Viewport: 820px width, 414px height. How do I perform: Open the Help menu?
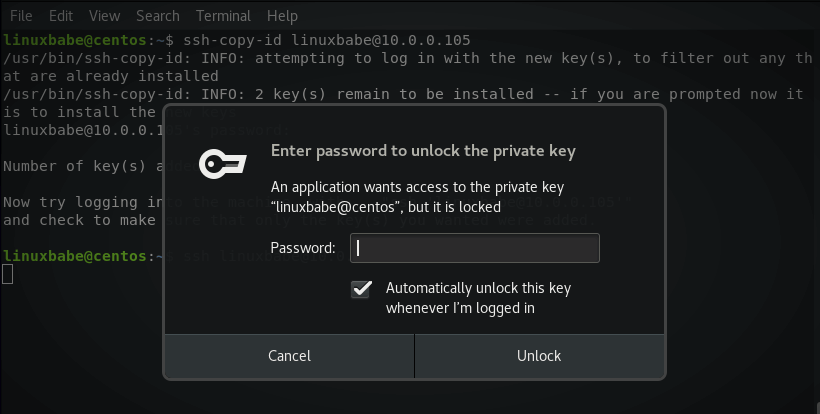pyautogui.click(x=282, y=16)
